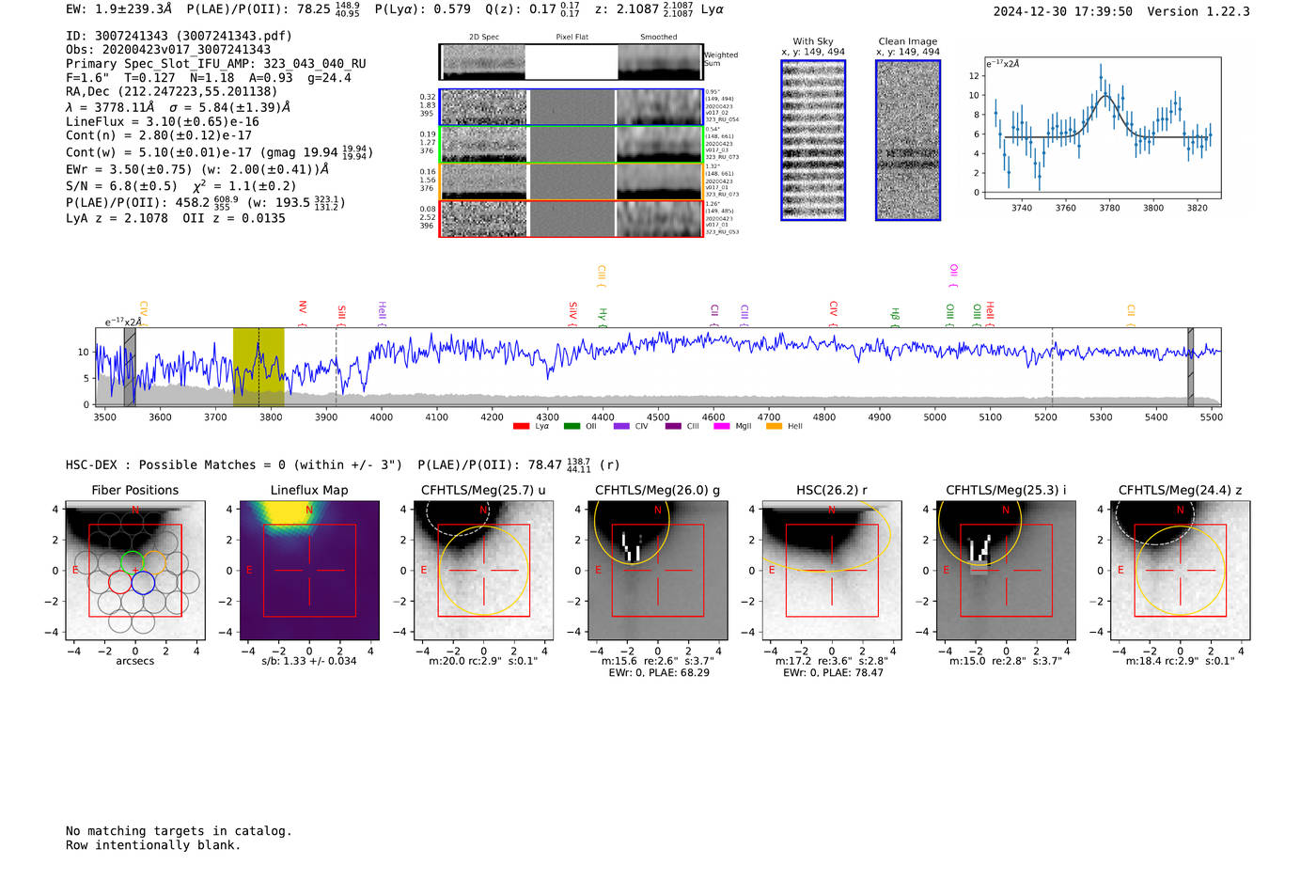
Task: Click the purple CII marker near 4600 Å
Action: [714, 316]
